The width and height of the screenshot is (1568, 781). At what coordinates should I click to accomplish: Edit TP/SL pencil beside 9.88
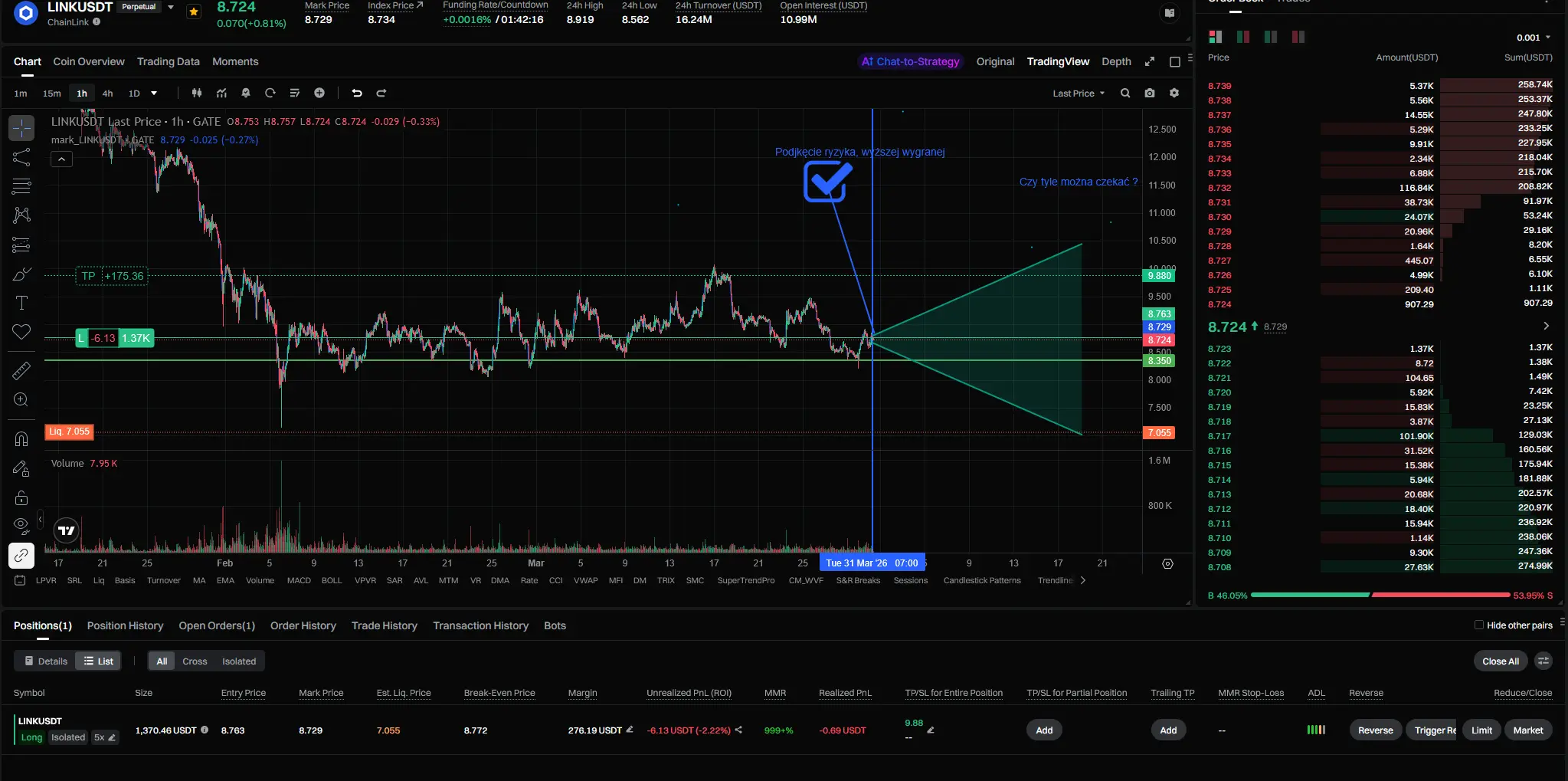click(931, 730)
